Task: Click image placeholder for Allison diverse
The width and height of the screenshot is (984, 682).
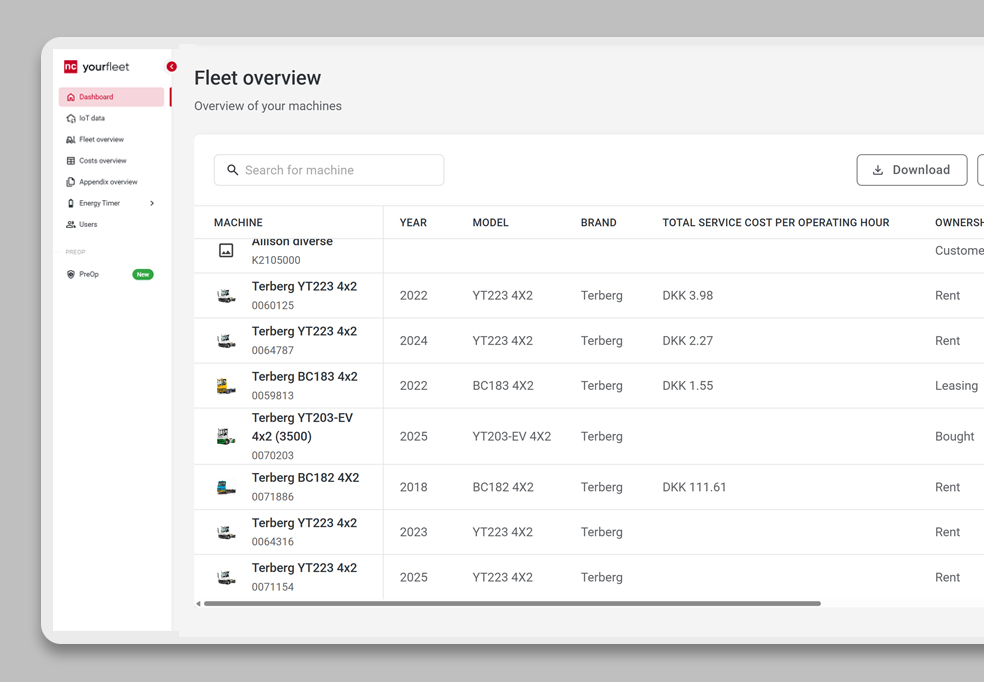Action: click(x=226, y=250)
